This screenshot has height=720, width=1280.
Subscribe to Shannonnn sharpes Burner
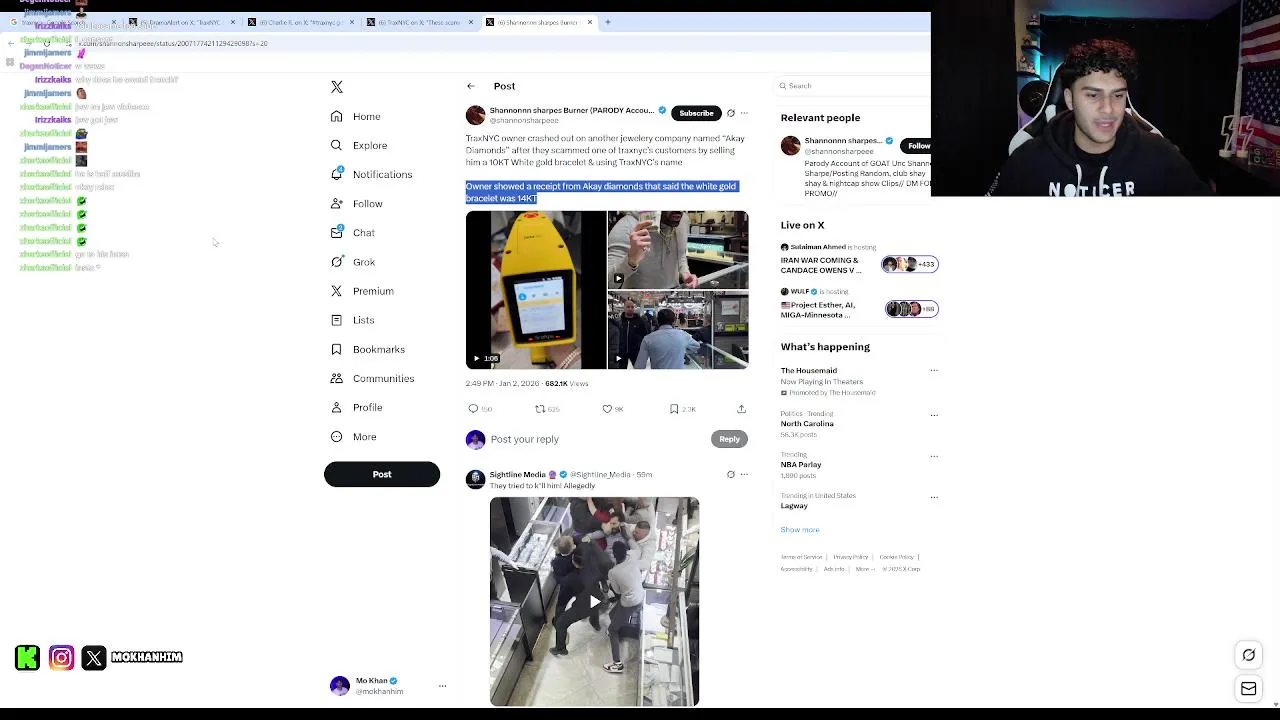pyautogui.click(x=696, y=113)
